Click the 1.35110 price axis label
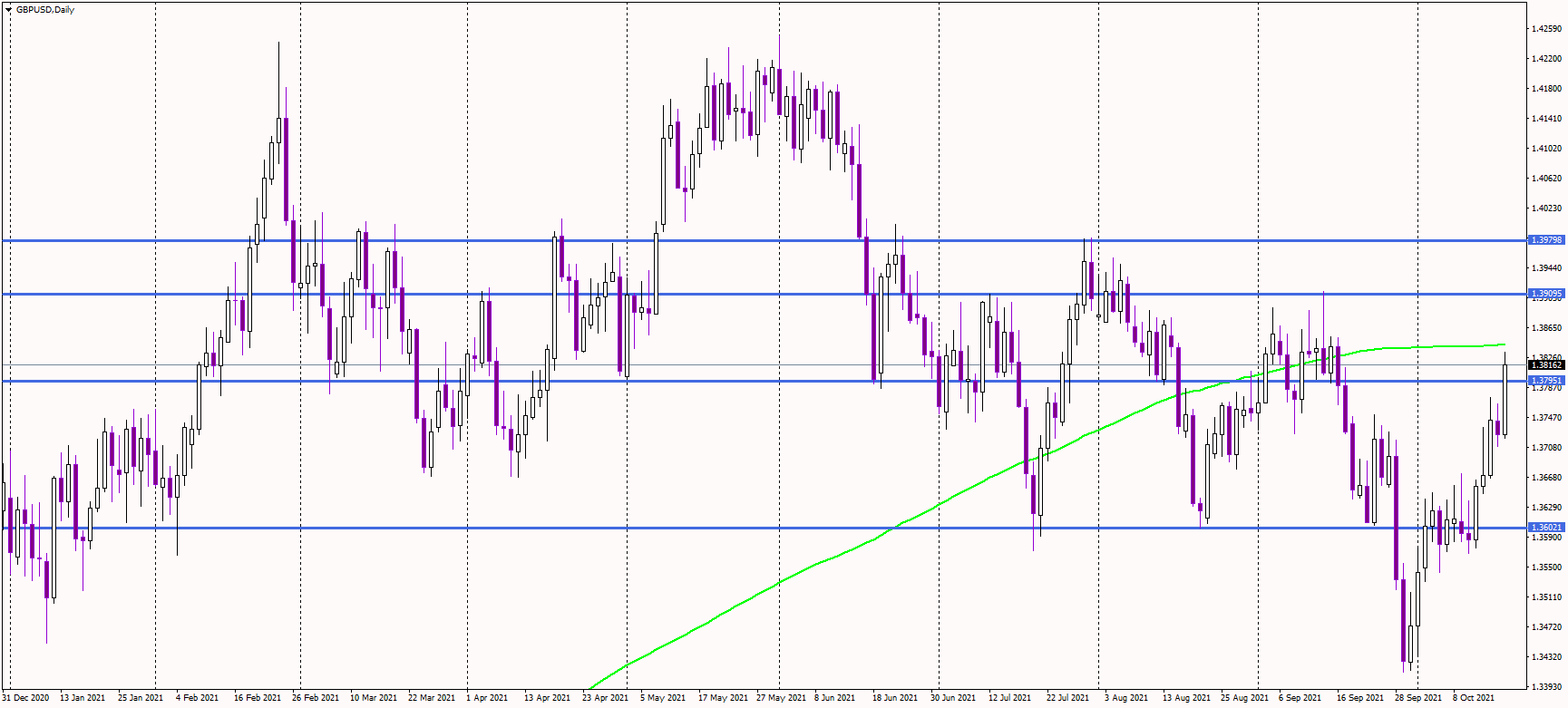 pyautogui.click(x=1547, y=597)
